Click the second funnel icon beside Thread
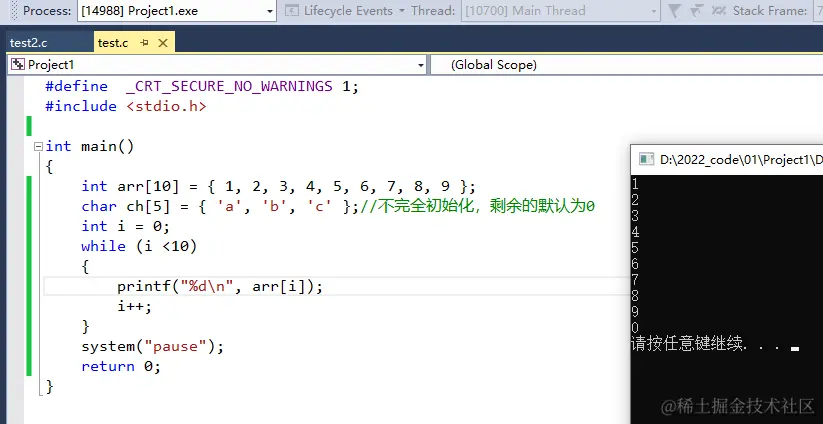823x424 pixels. (697, 10)
